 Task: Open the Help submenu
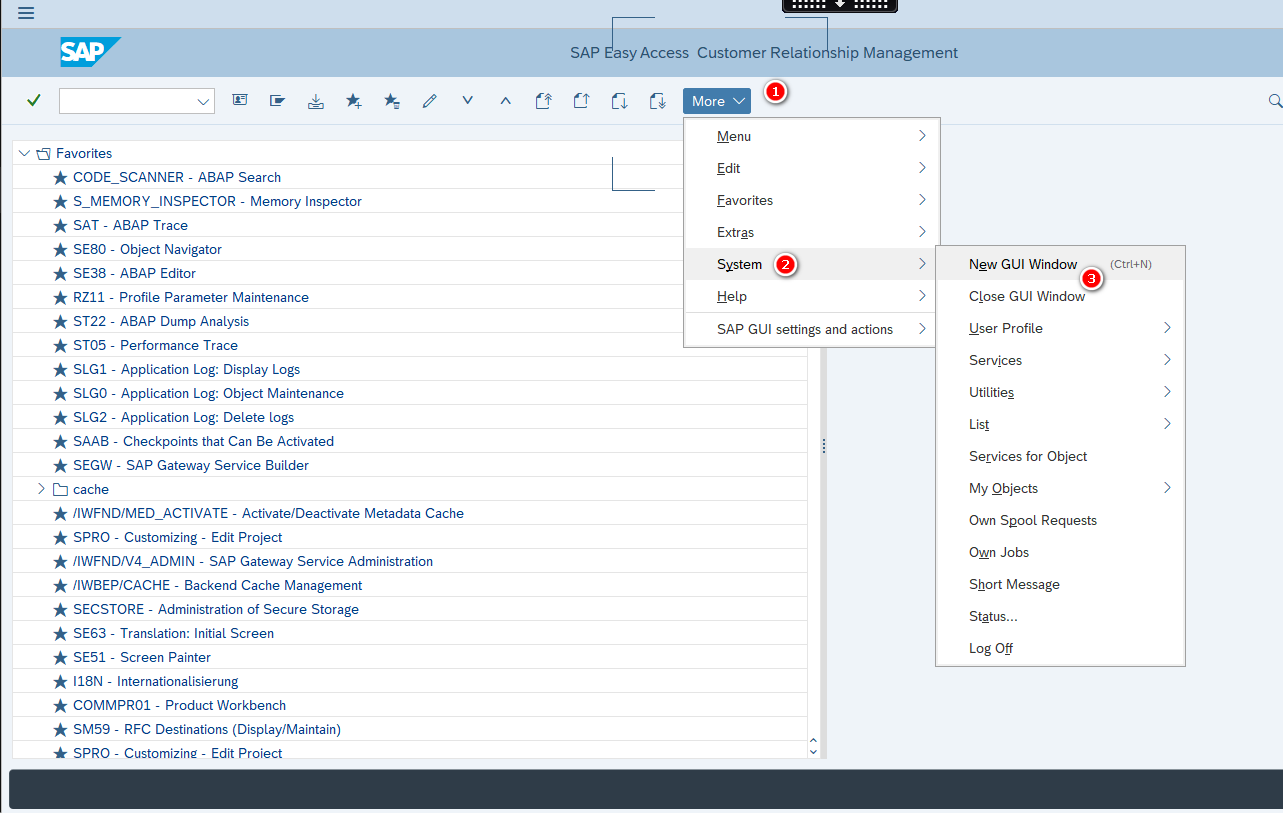[x=811, y=296]
